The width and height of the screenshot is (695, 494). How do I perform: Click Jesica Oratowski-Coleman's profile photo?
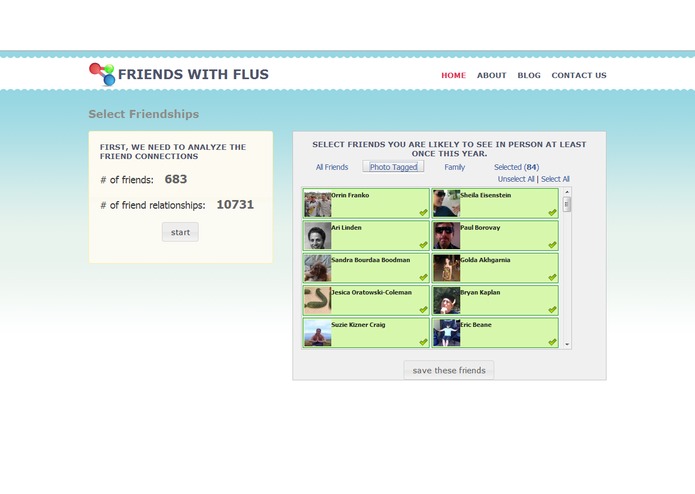point(318,300)
